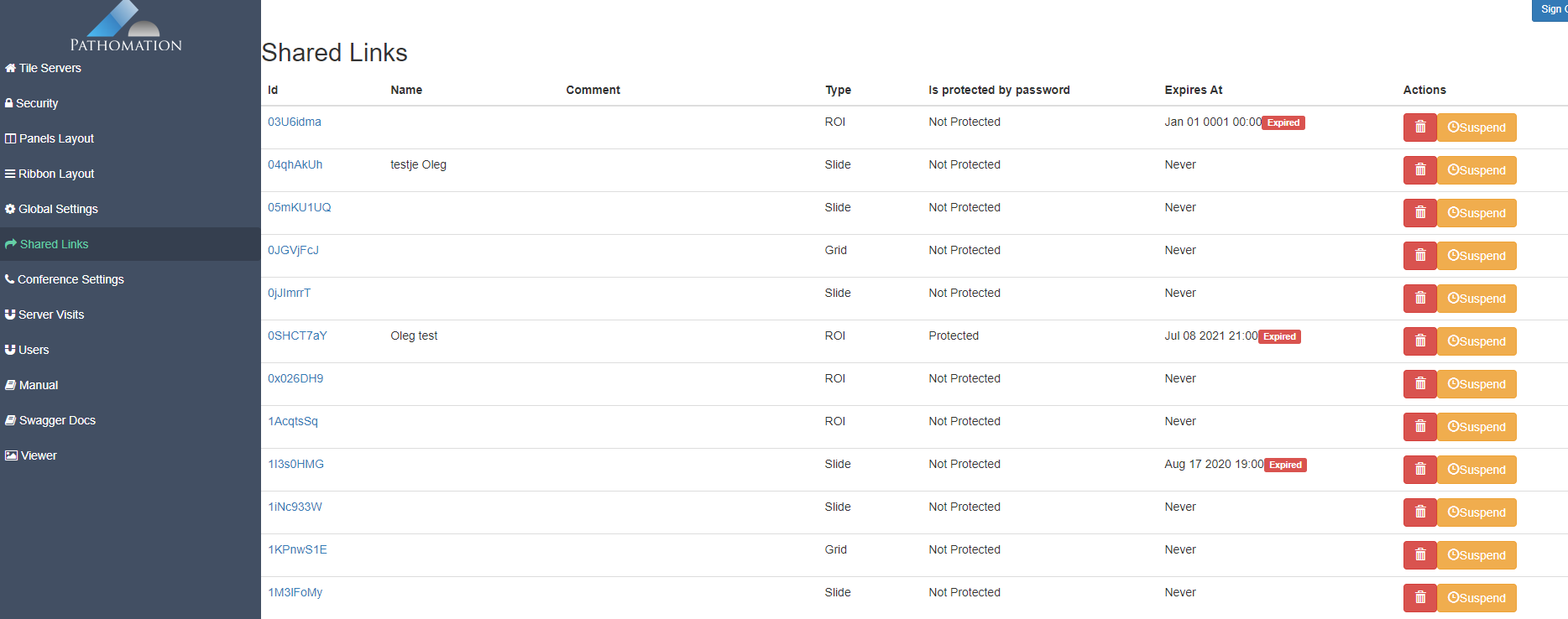Delete the 04qhAkUh link with trash icon
The width and height of the screenshot is (1568, 619).
pos(1419,170)
